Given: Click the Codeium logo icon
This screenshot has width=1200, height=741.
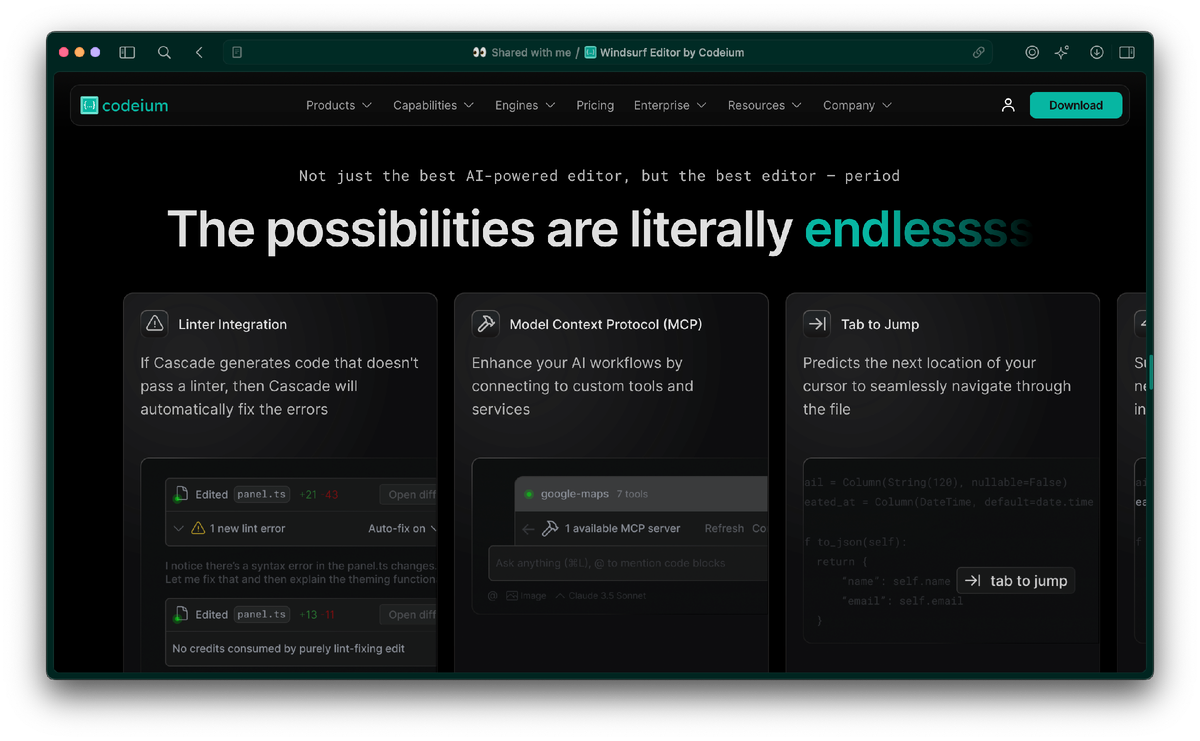Looking at the screenshot, I should click(89, 105).
